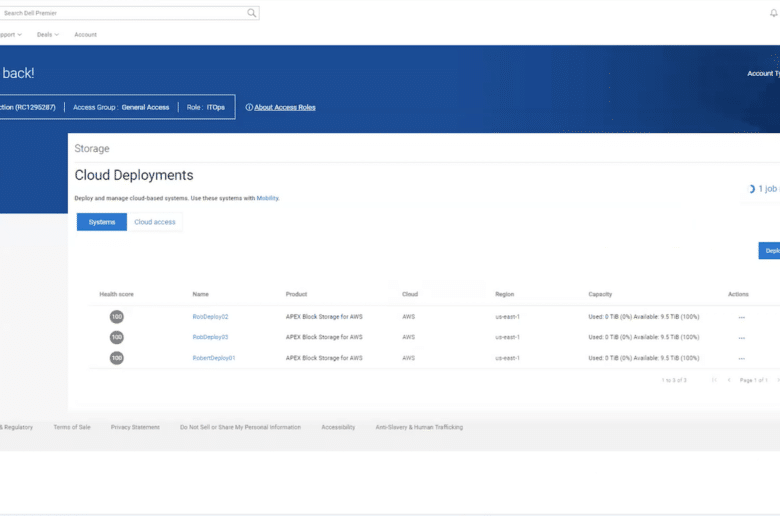780x516 pixels.
Task: Click General Access access group text
Action: [x=145, y=107]
